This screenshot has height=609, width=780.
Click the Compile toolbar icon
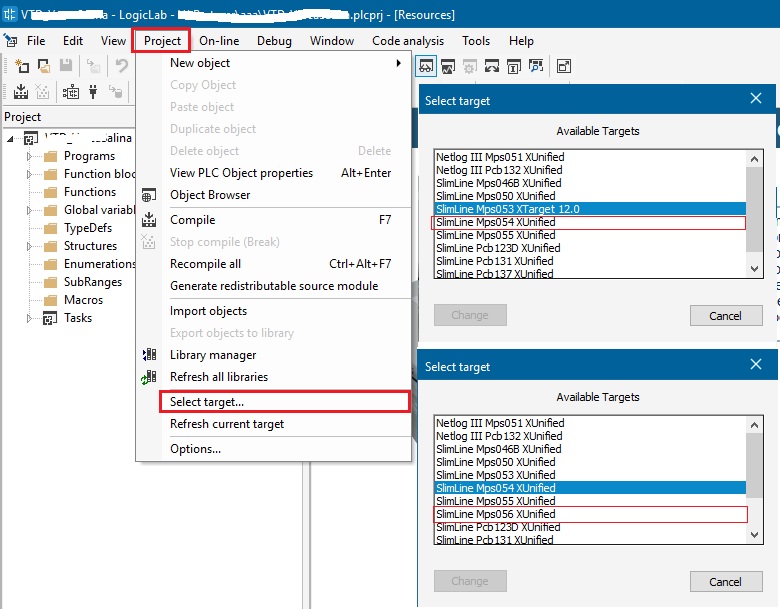tap(21, 92)
